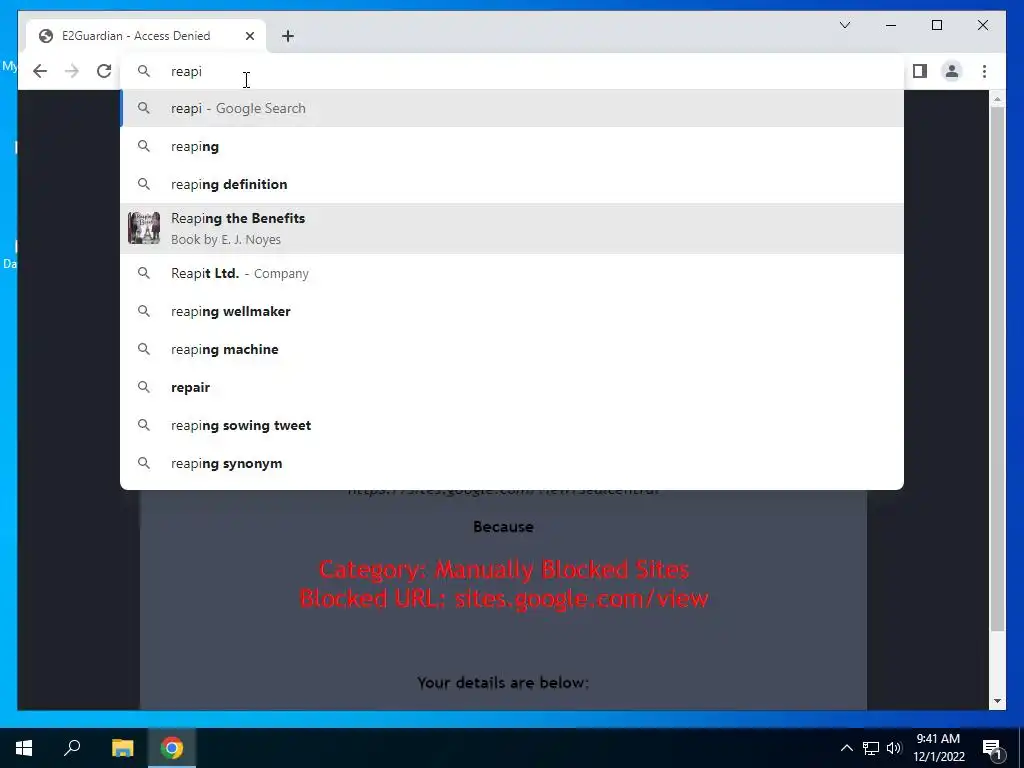The width and height of the screenshot is (1024, 768).
Task: Click the Chrome forward arrow button
Action: coord(72,71)
